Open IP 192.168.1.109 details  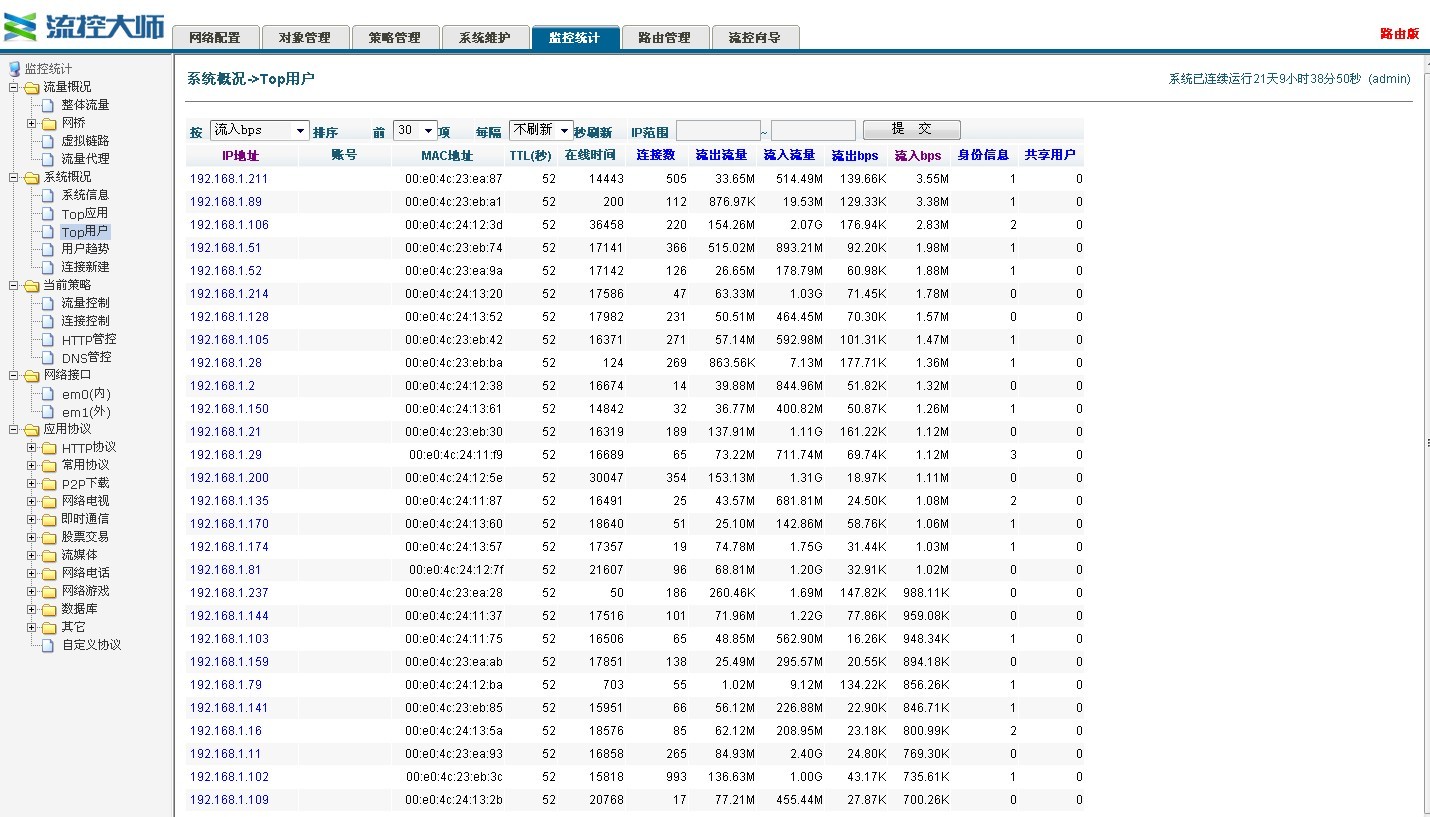[x=229, y=800]
